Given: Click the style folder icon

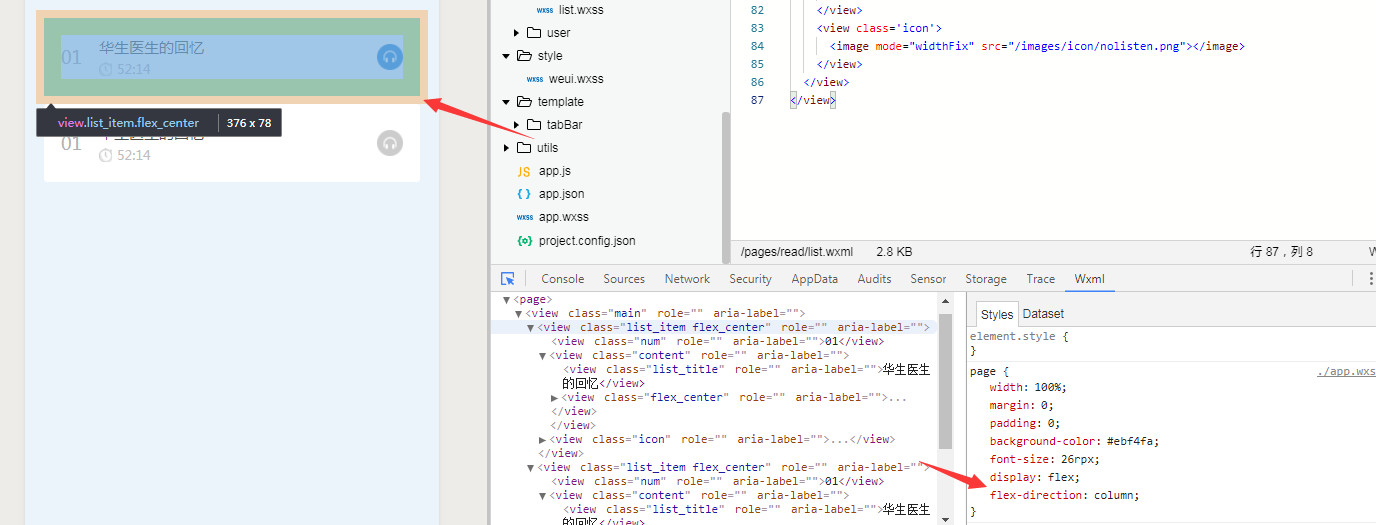Looking at the screenshot, I should click(524, 56).
